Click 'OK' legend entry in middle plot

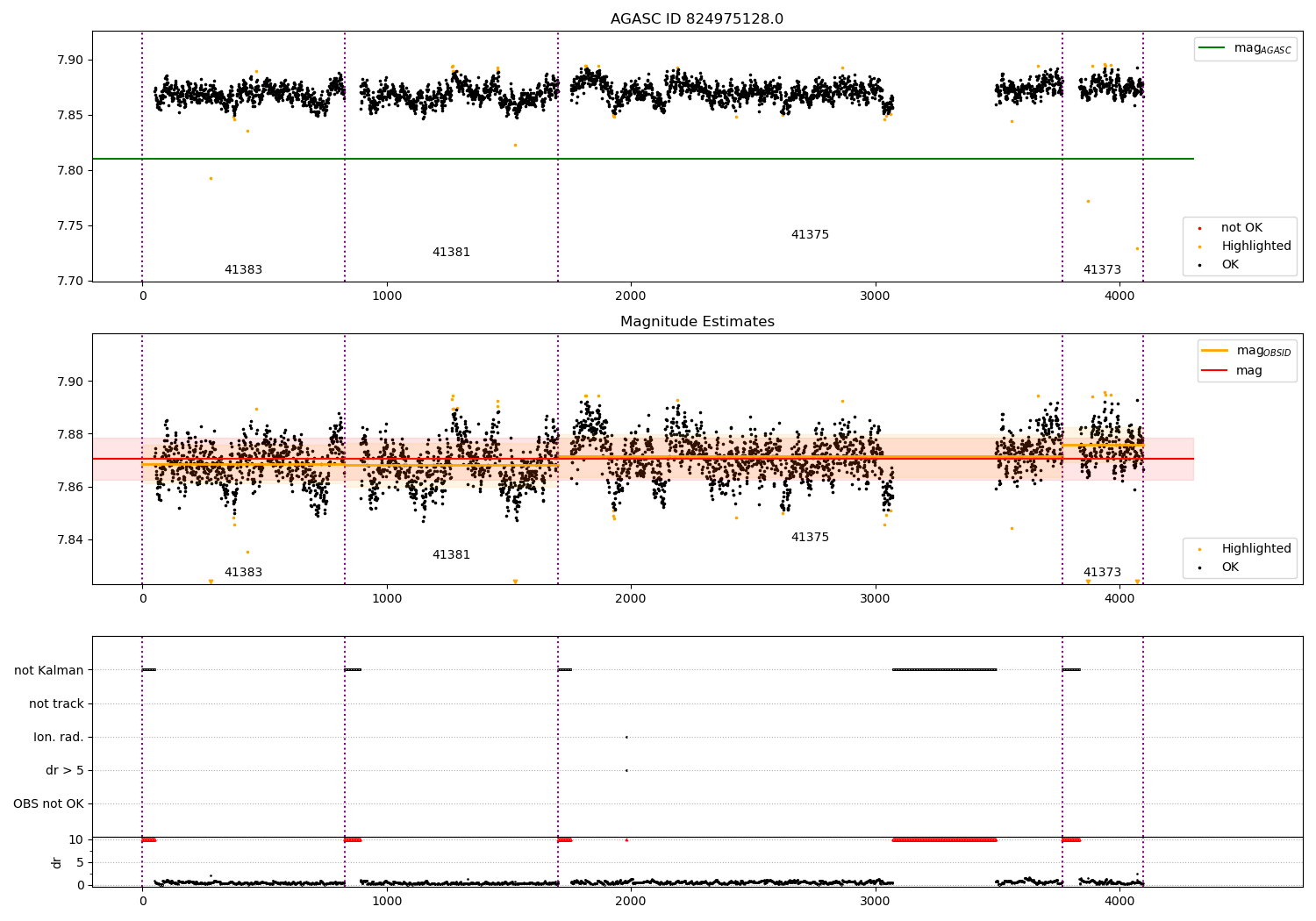coord(1230,568)
